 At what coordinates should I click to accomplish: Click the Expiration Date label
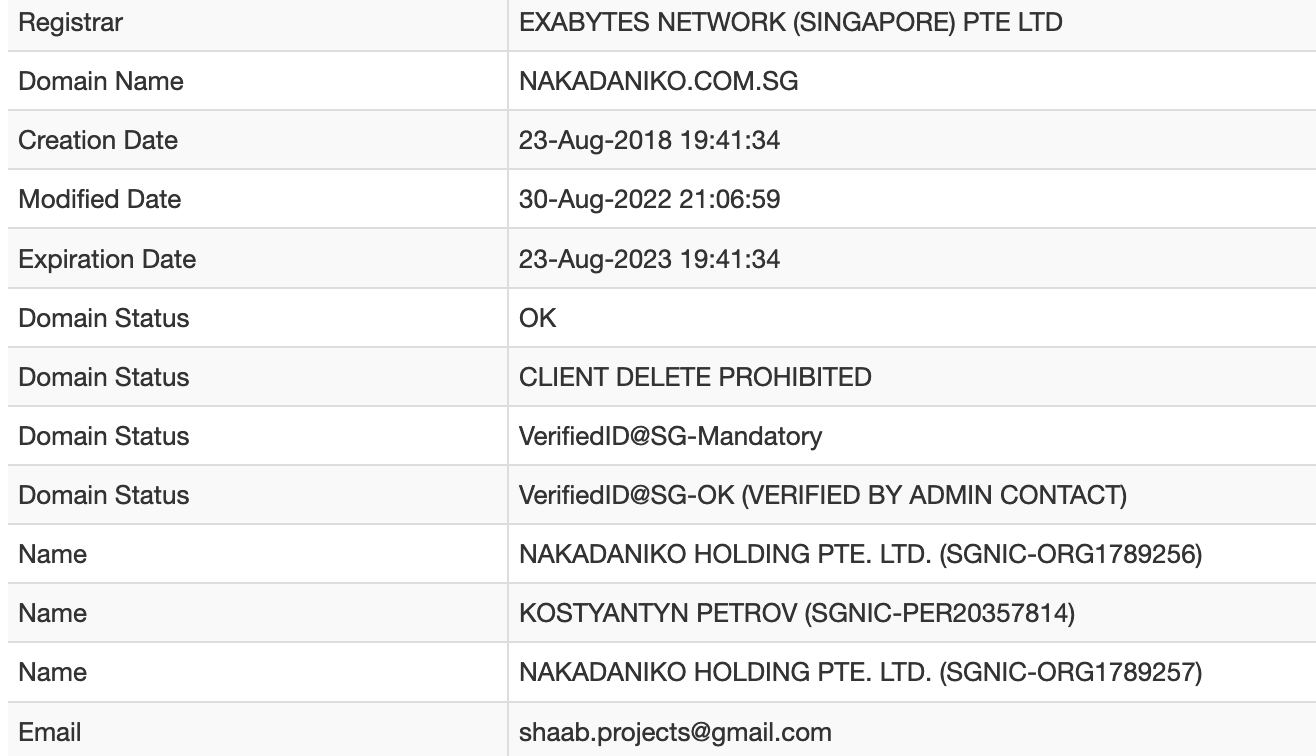click(107, 259)
